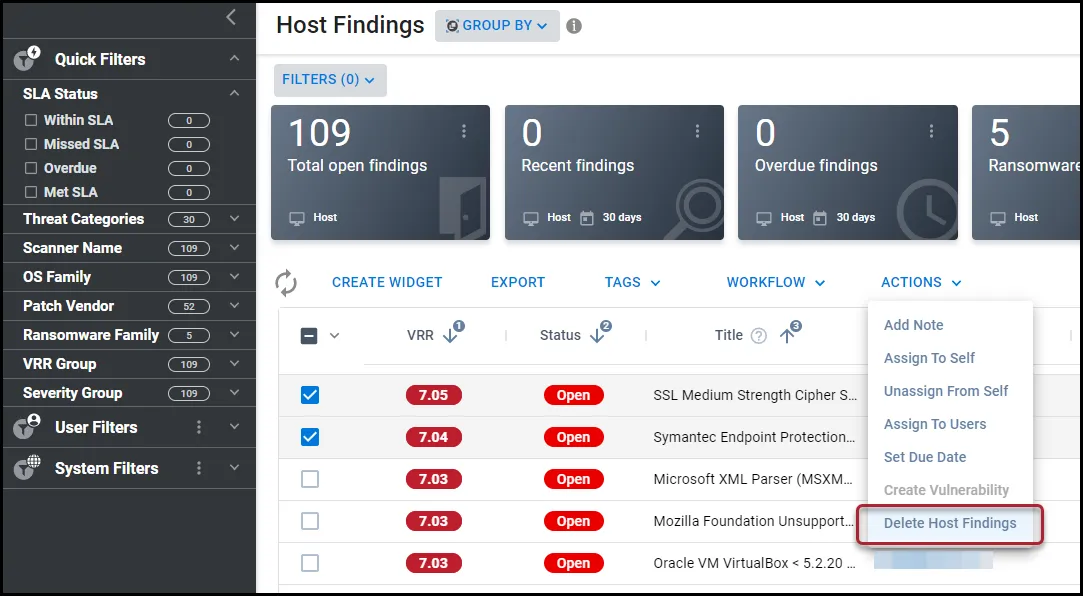The width and height of the screenshot is (1083, 596).
Task: Open the Workflow dropdown
Action: pos(776,282)
